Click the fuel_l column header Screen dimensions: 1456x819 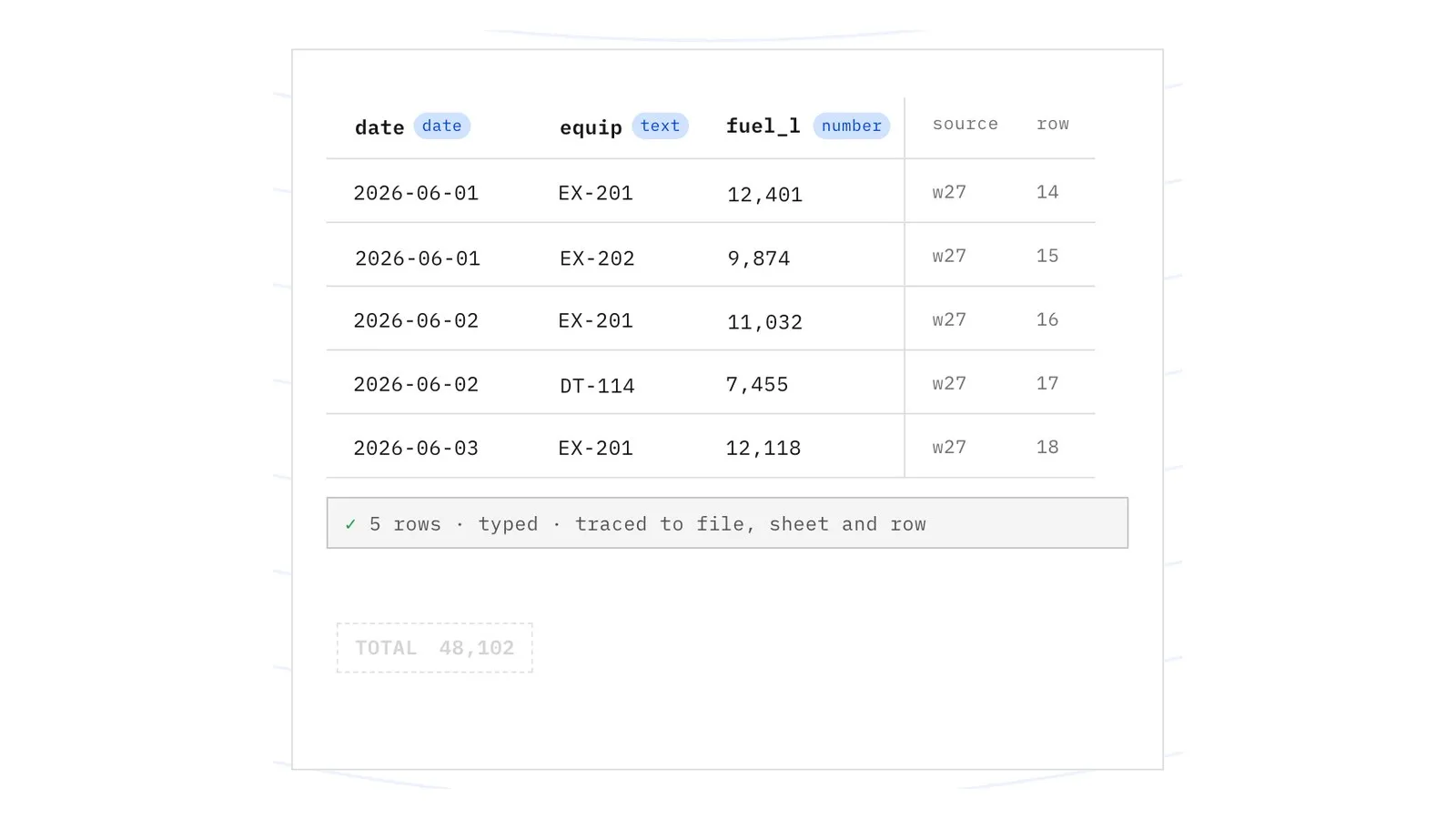tap(763, 126)
